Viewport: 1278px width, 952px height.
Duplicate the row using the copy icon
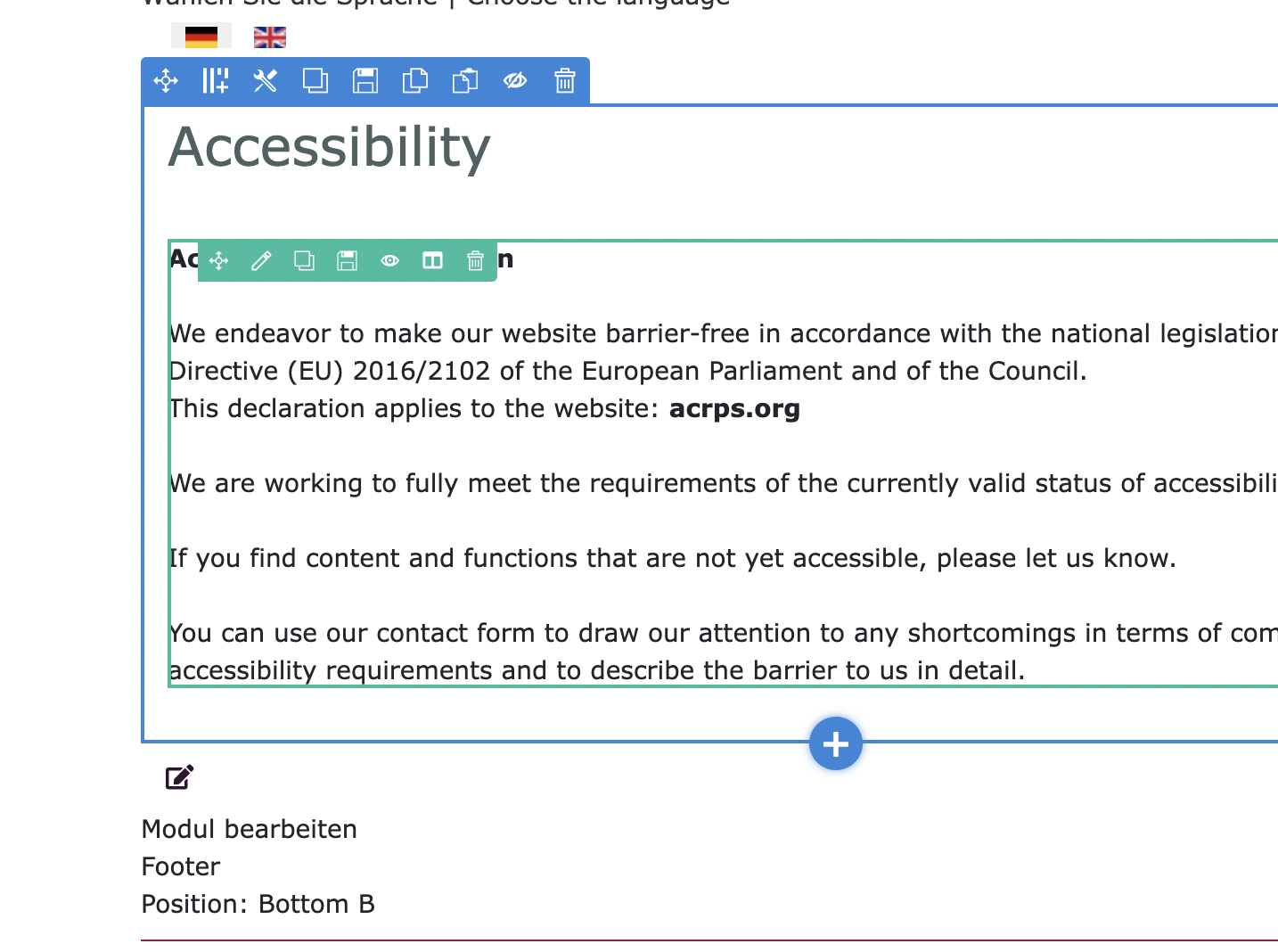coord(315,80)
